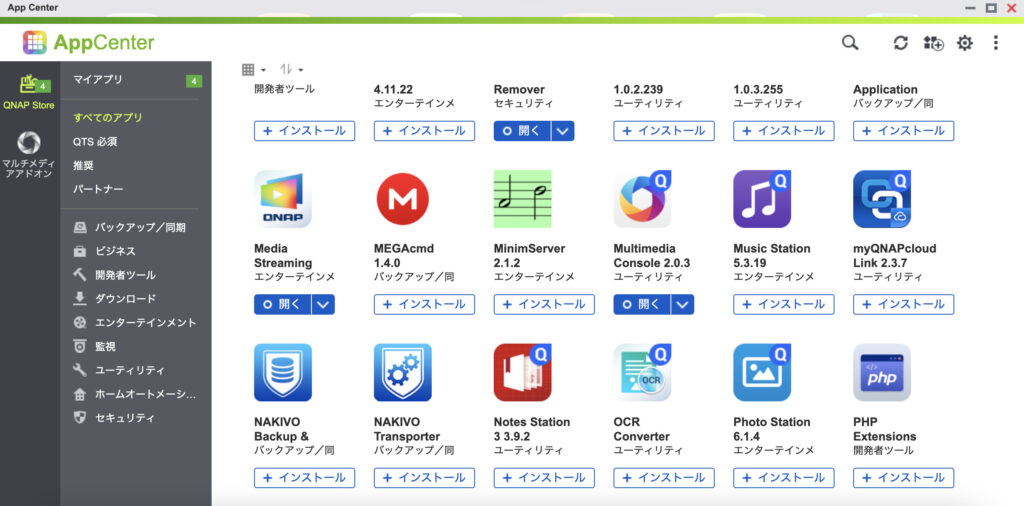The height and width of the screenshot is (506, 1024).
Task: Open the three-dot more menu
Action: coord(995,43)
